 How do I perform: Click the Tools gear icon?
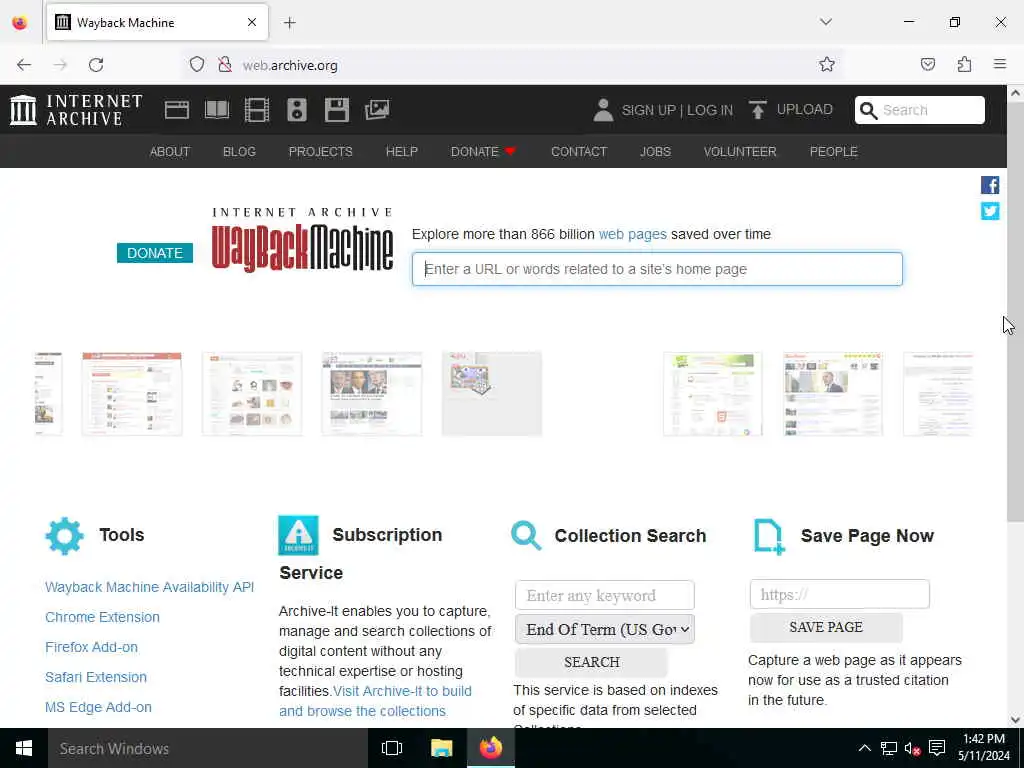pos(65,536)
